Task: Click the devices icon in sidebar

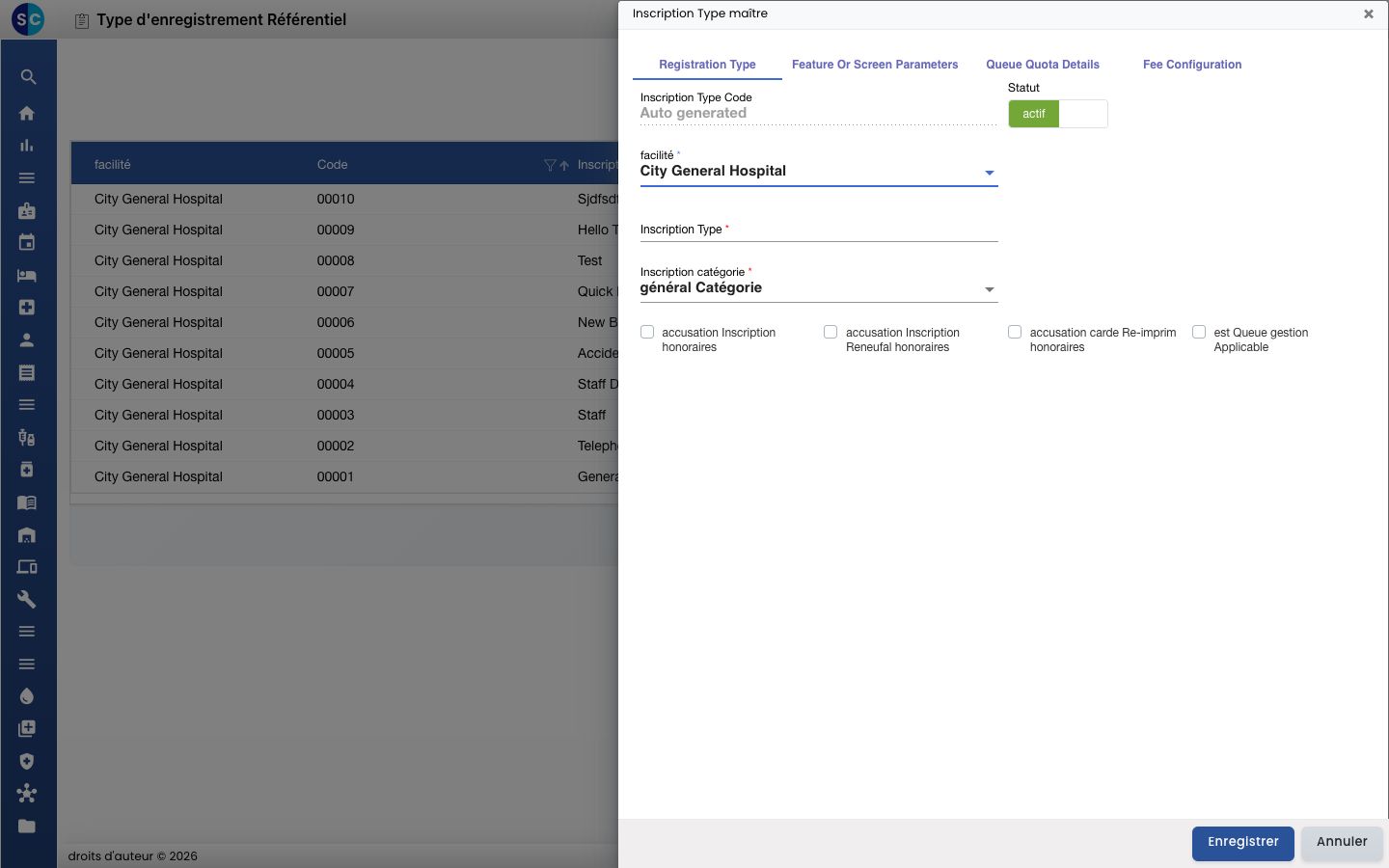Action: coord(27,567)
